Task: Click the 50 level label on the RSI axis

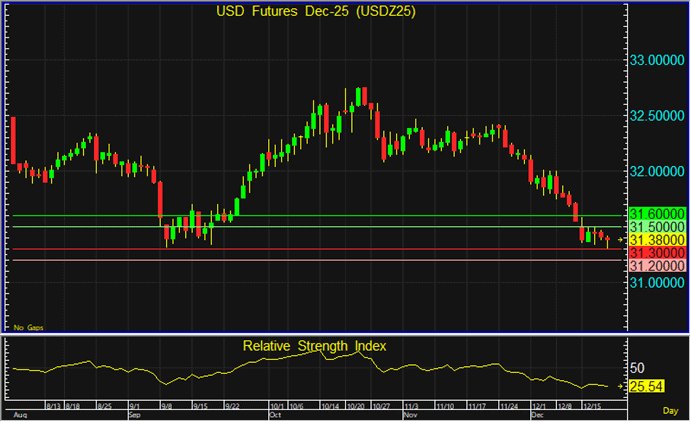Action: click(x=638, y=367)
